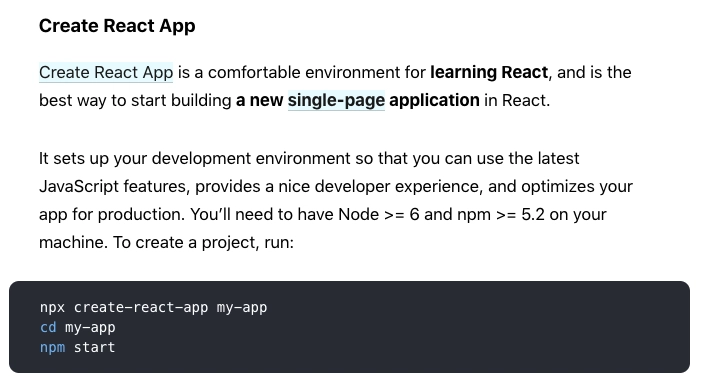The width and height of the screenshot is (701, 390).
Task: Click the words development environment
Action: [251, 159]
